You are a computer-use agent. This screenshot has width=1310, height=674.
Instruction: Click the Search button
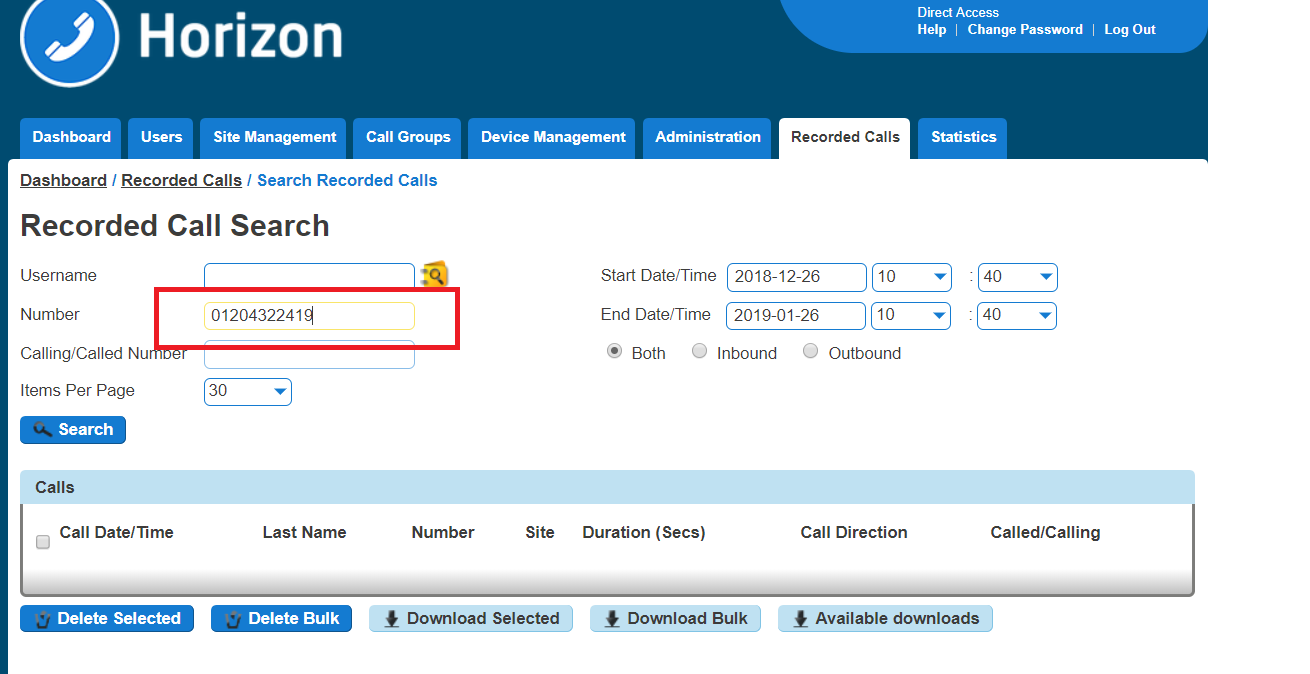coord(73,430)
